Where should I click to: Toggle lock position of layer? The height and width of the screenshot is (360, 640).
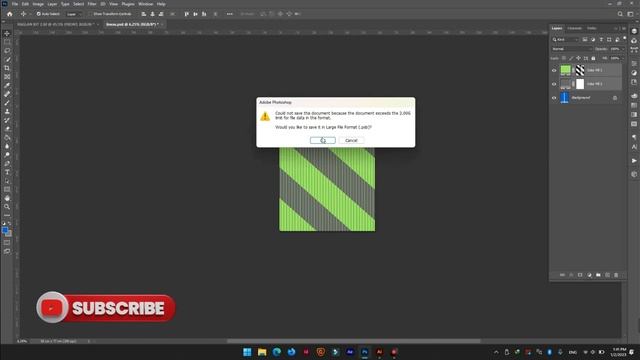[578, 58]
